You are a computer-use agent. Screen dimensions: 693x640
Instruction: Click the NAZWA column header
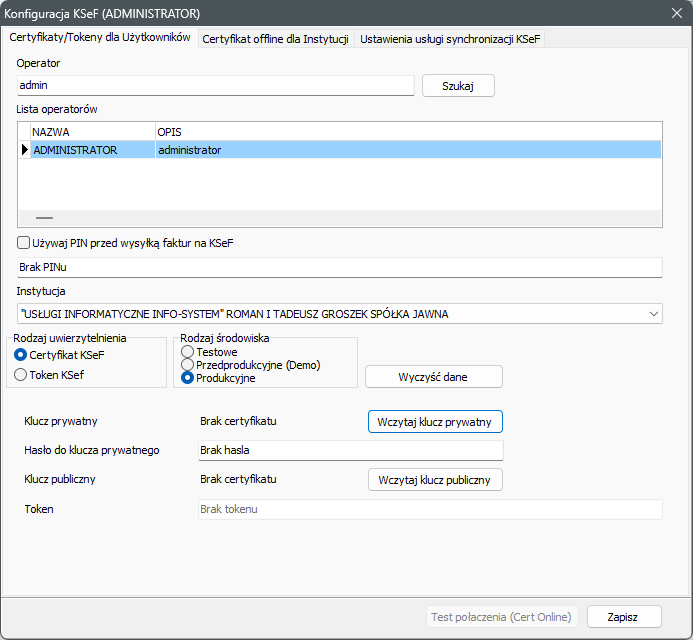[90, 131]
